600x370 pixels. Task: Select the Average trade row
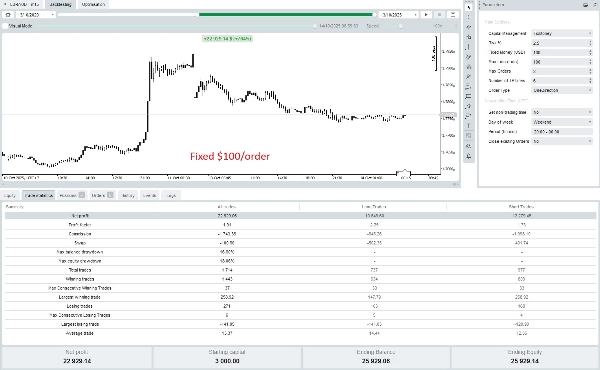[300, 333]
